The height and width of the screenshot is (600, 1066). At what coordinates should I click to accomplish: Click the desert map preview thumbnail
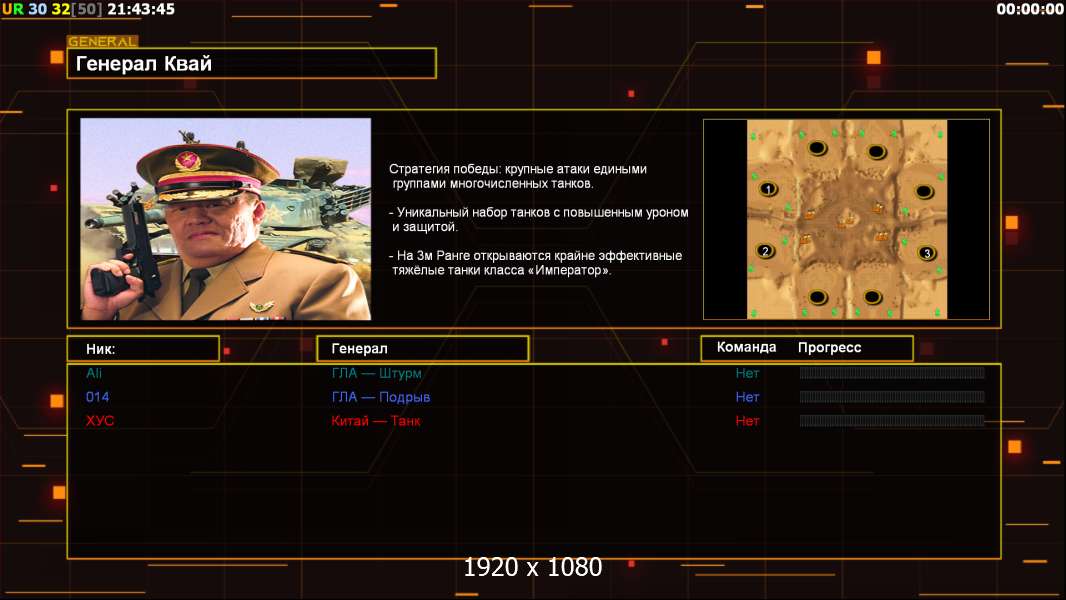[846, 219]
